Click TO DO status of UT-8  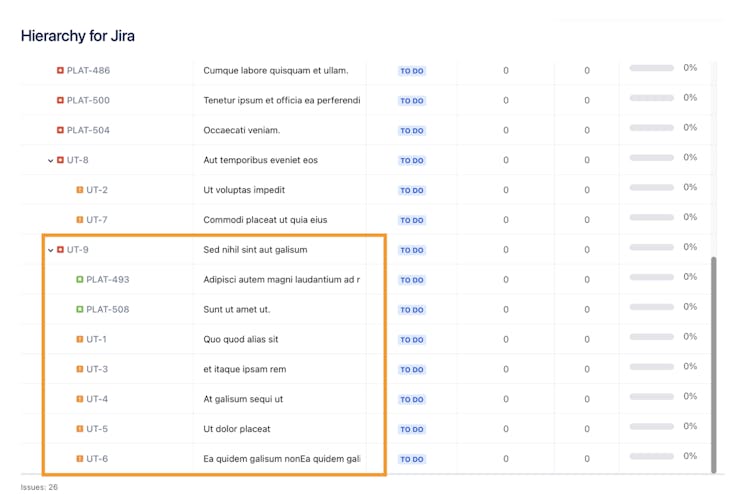[x=412, y=161]
